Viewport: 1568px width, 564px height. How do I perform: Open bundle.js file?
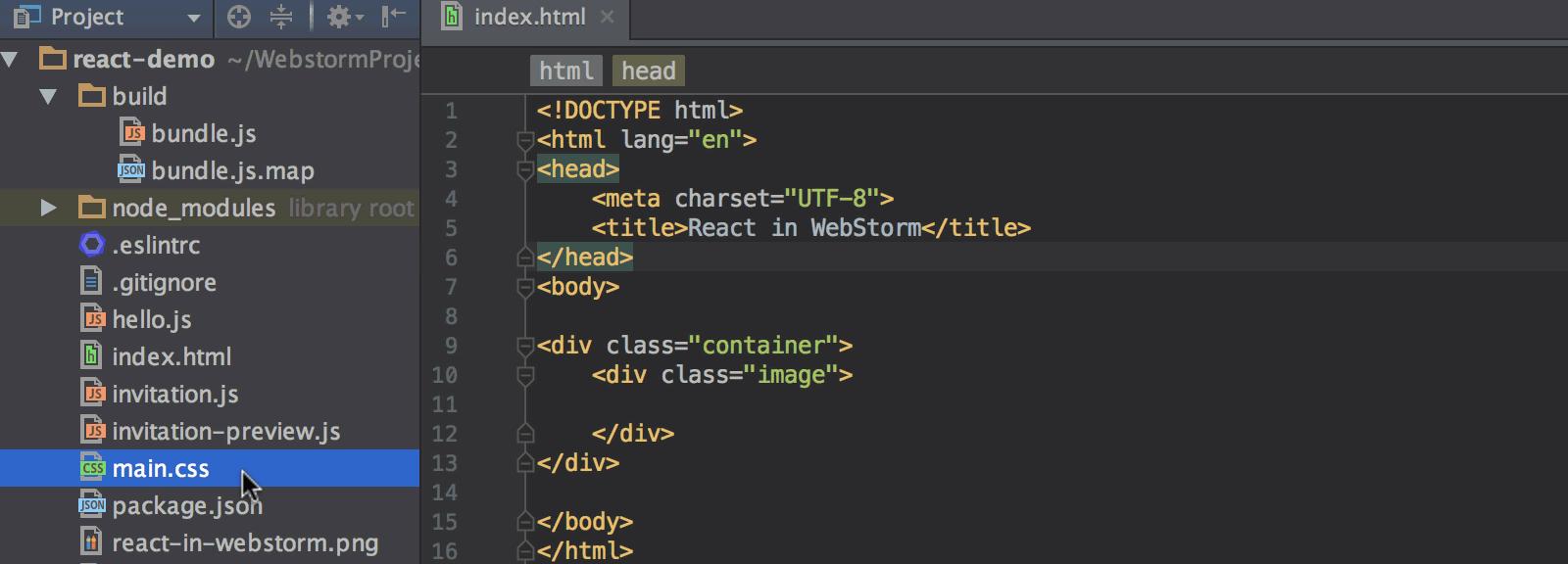click(x=204, y=133)
